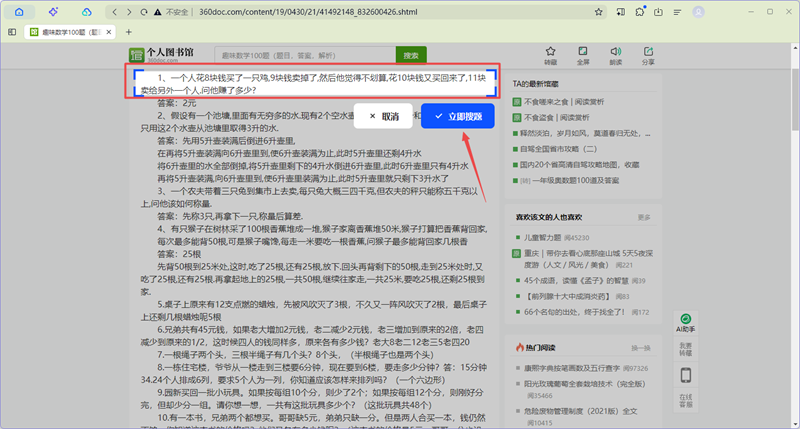800x429 pixels.
Task: Open link 45个成语，读懂《孟子》的智慧
Action: (576, 281)
